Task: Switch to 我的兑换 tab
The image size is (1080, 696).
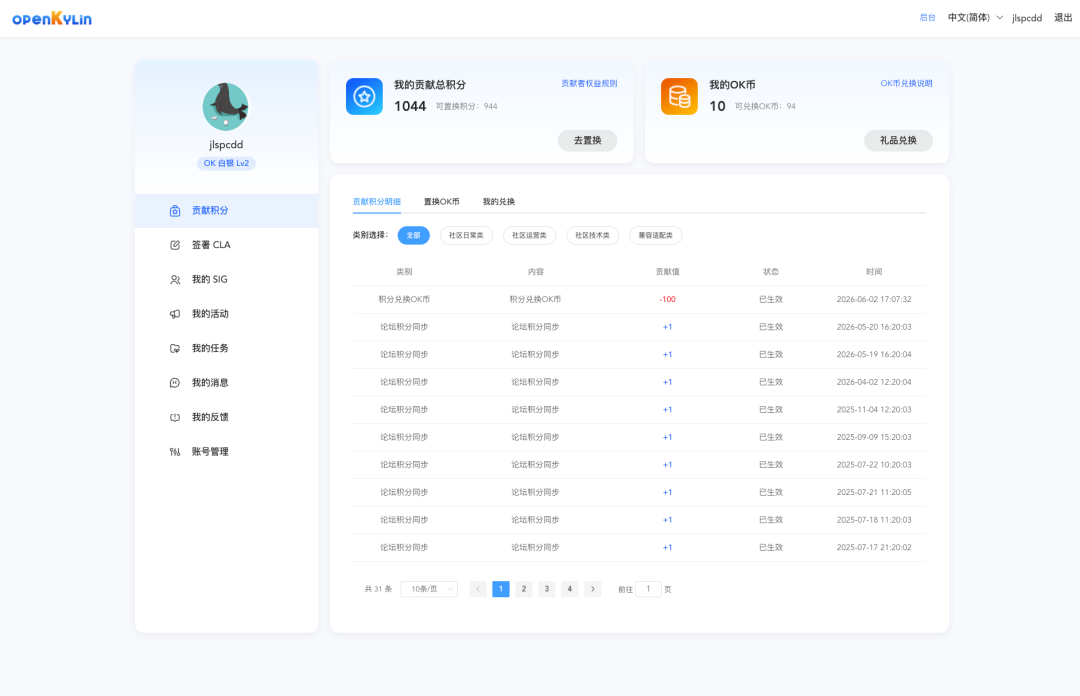Action: pos(499,202)
